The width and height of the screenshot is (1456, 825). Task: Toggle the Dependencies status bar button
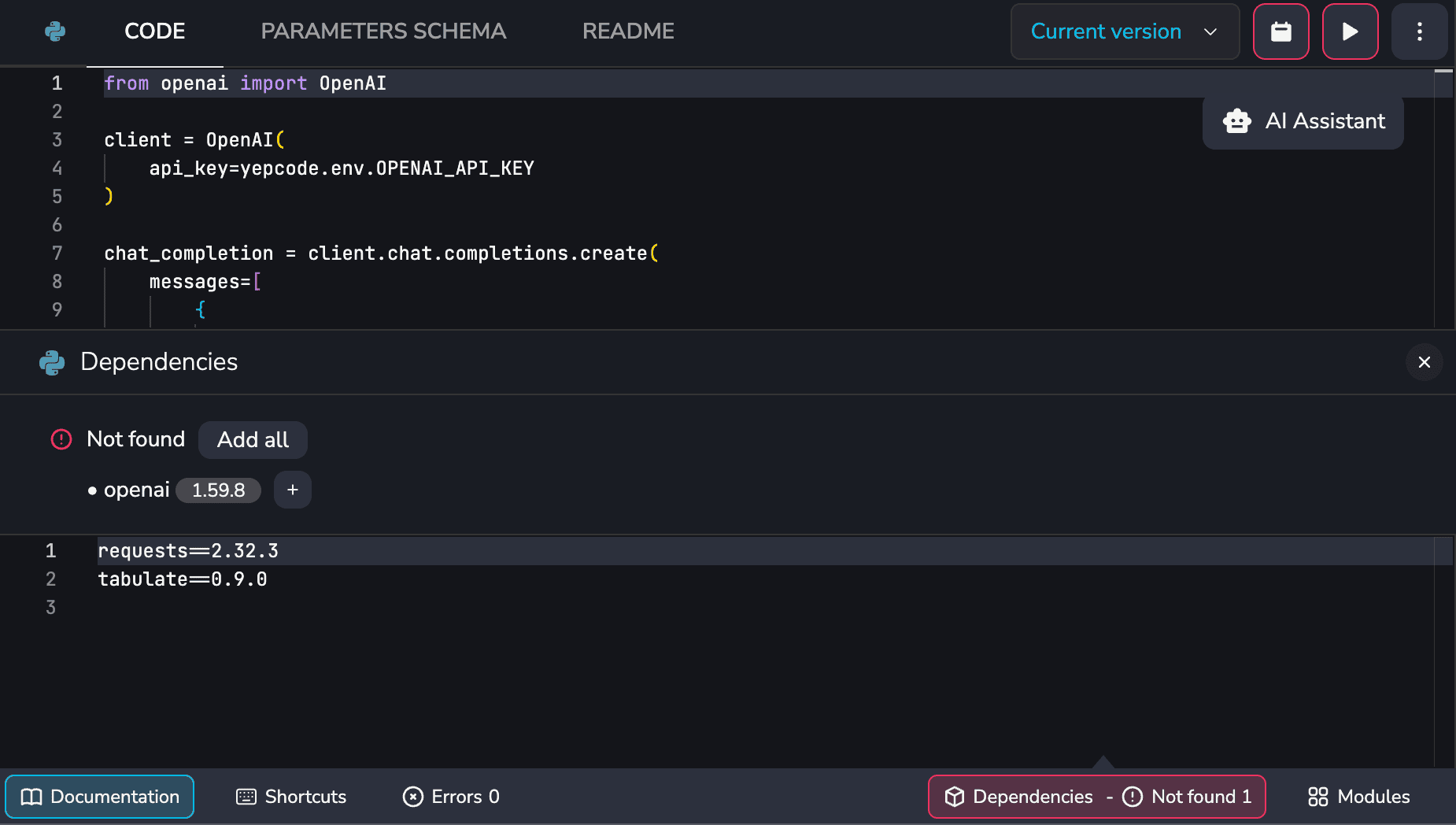click(1097, 797)
